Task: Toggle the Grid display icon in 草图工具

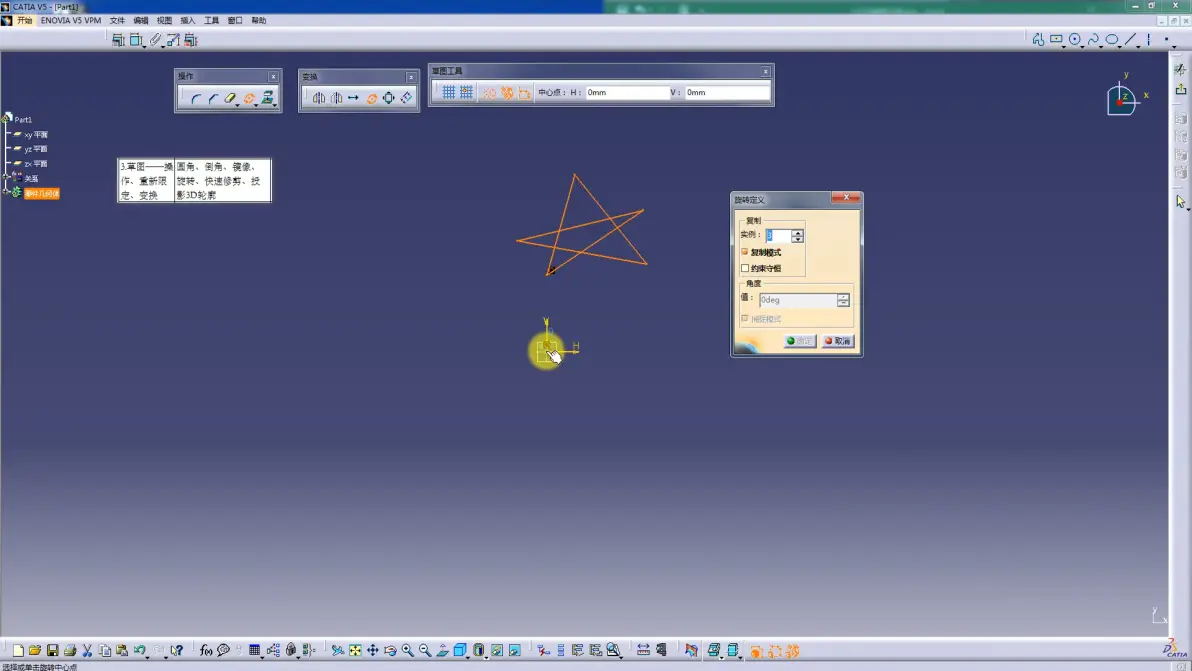Action: coord(449,92)
